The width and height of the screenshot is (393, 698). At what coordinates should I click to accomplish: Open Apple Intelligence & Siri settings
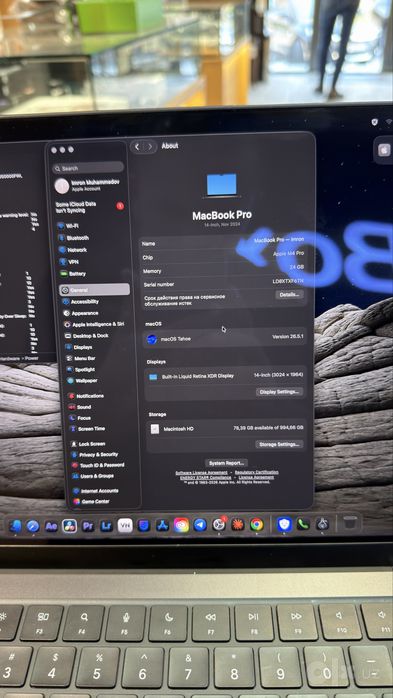pos(94,325)
